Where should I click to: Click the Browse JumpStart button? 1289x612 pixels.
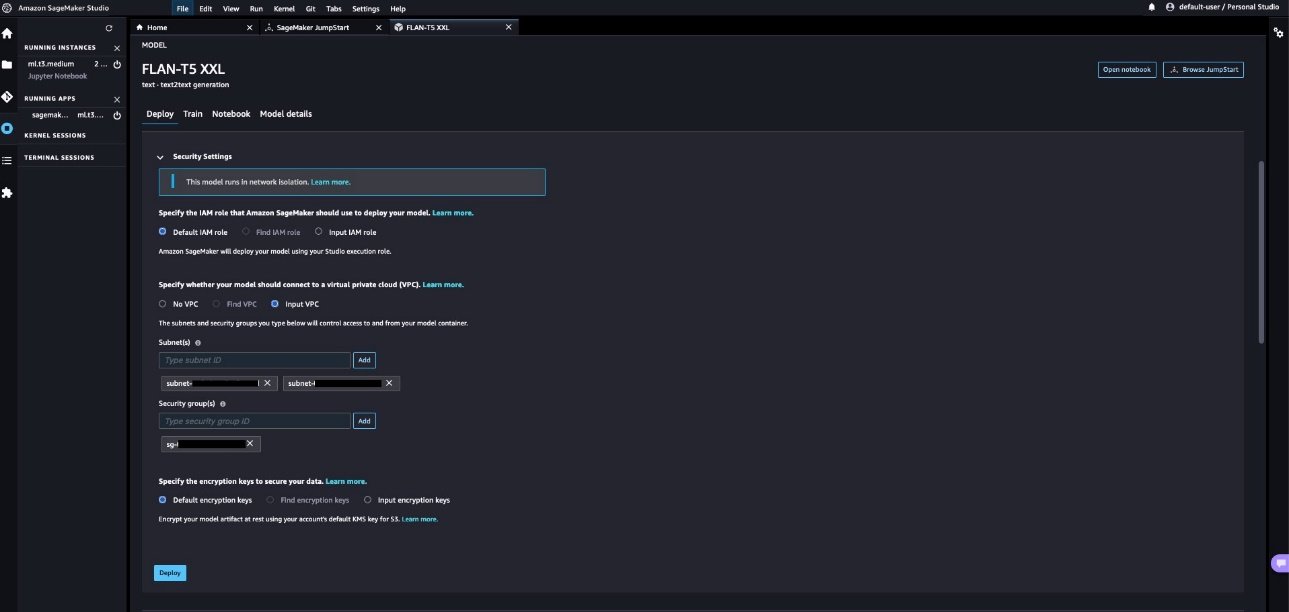point(1203,70)
